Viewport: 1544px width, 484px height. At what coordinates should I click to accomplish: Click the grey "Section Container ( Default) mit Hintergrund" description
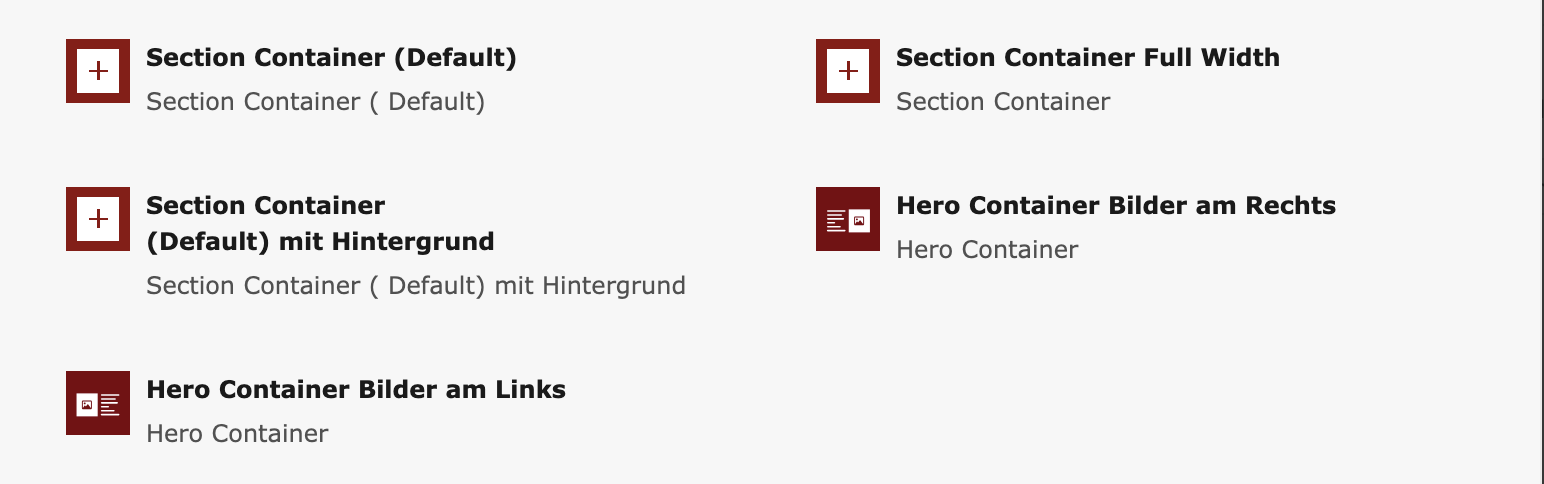click(x=415, y=286)
